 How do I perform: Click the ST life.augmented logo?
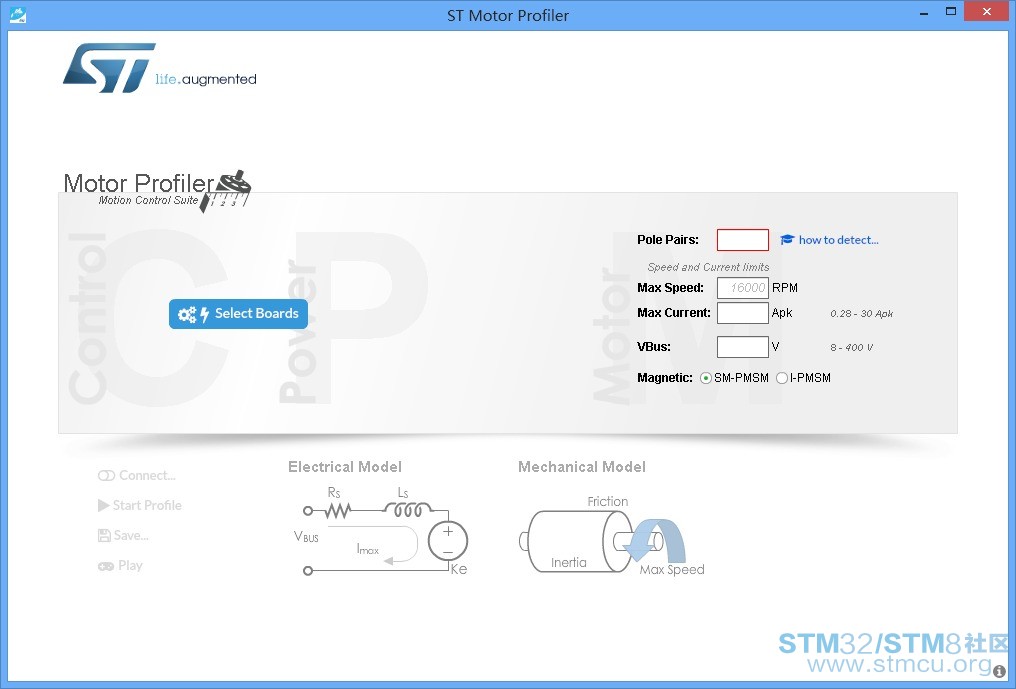pos(159,68)
